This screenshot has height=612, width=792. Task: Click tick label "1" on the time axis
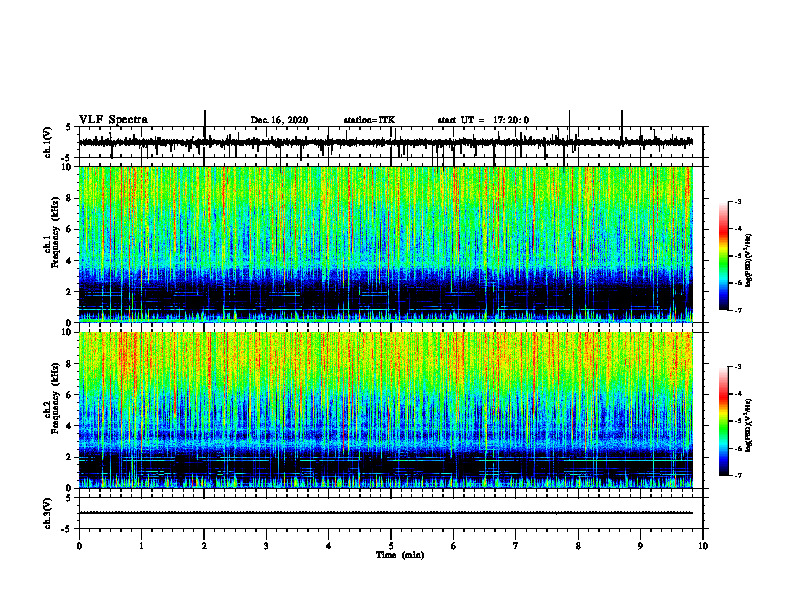tap(141, 546)
